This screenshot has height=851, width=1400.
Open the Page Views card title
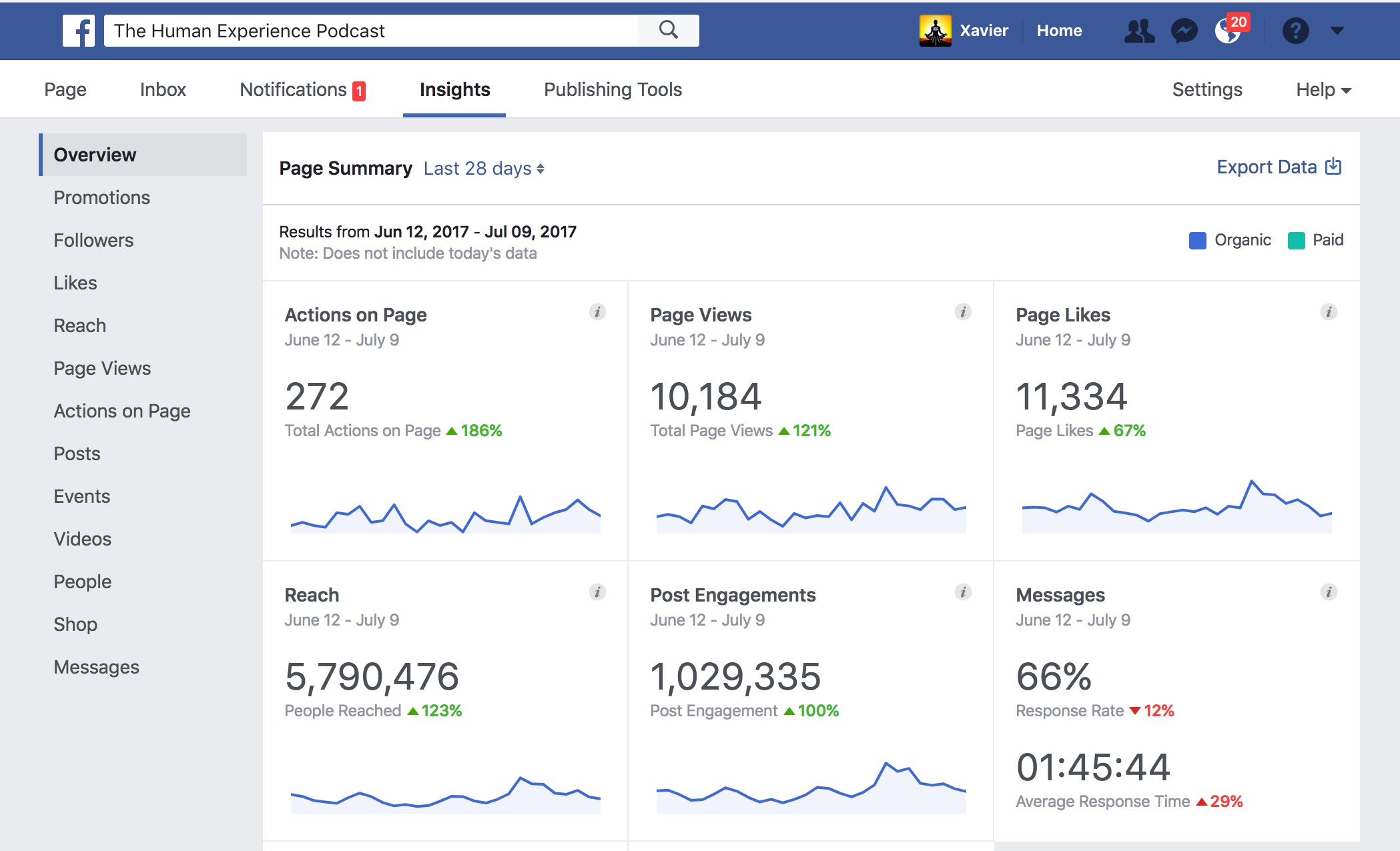click(x=701, y=315)
